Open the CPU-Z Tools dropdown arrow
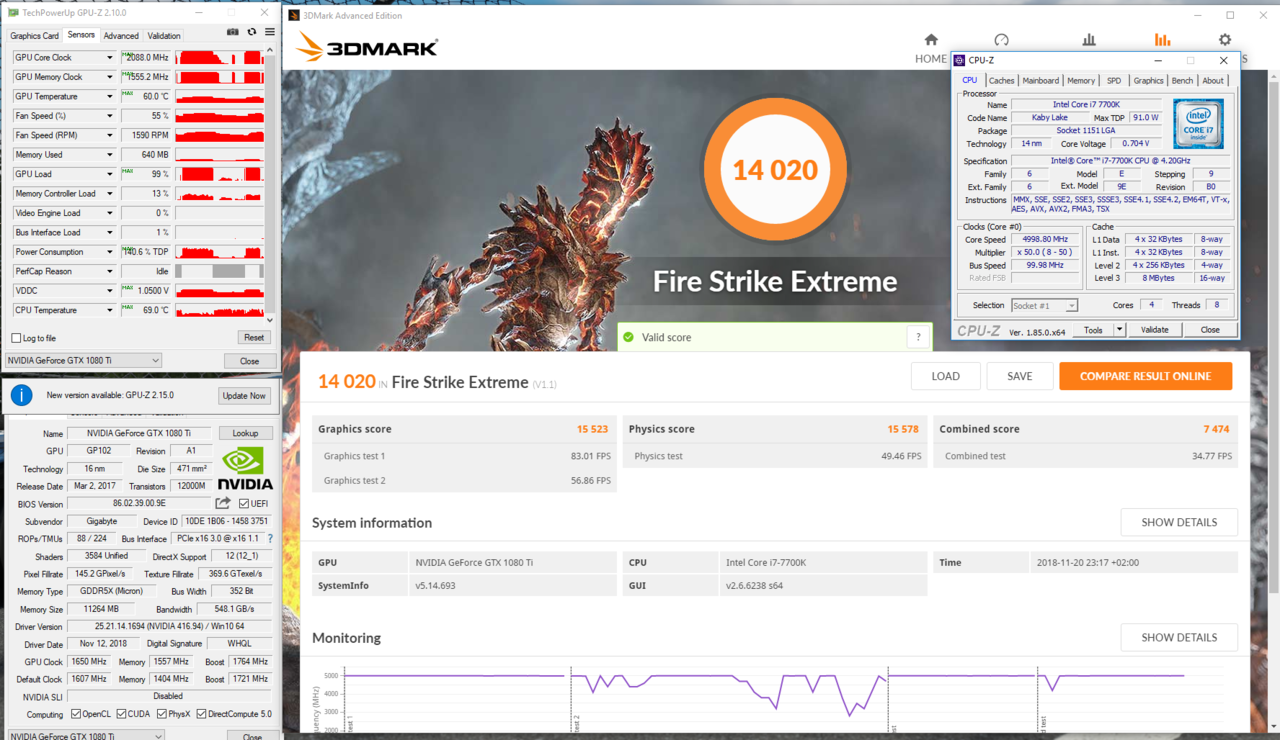 pyautogui.click(x=1120, y=329)
